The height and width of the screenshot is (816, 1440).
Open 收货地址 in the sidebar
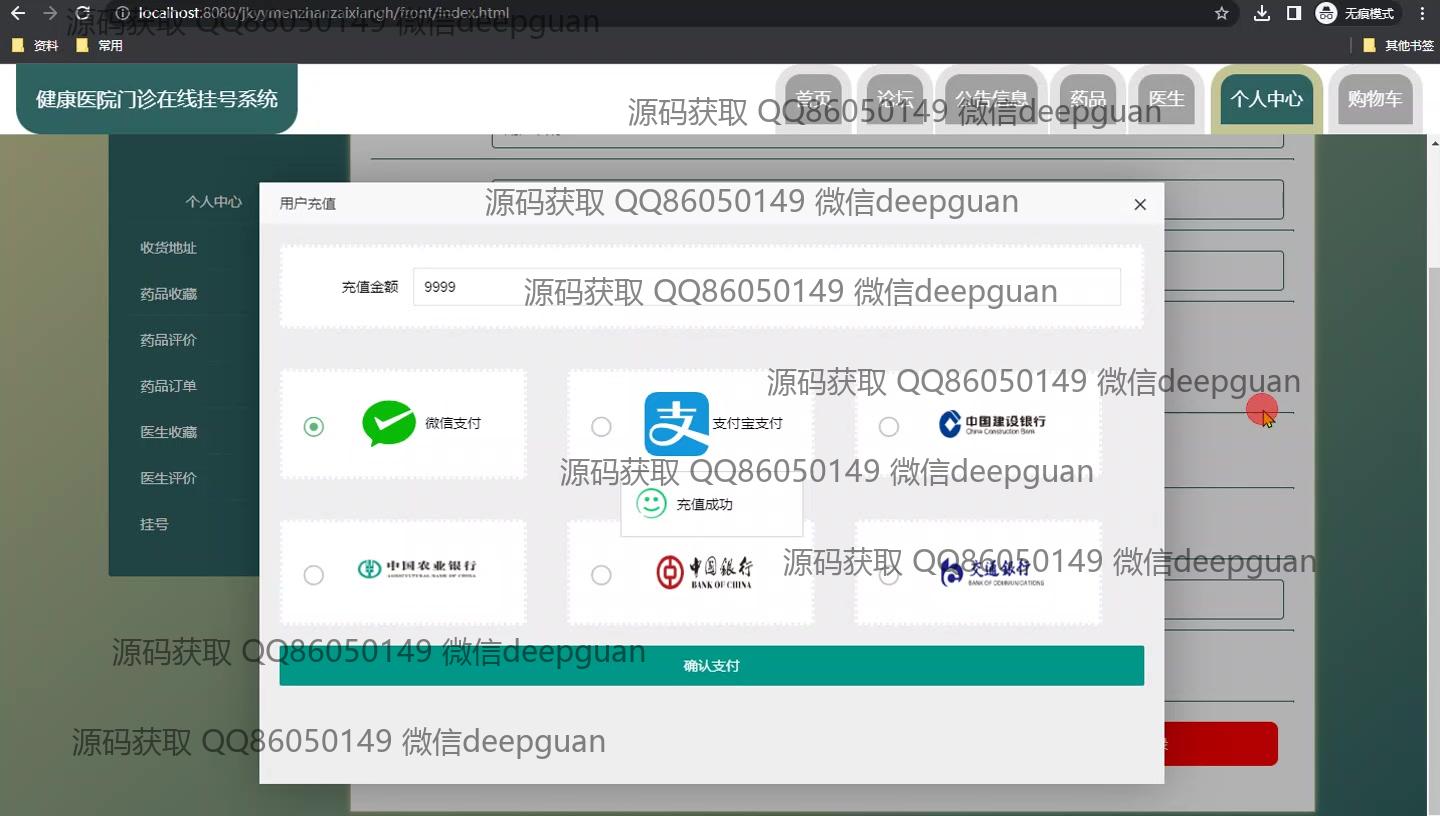coord(169,248)
